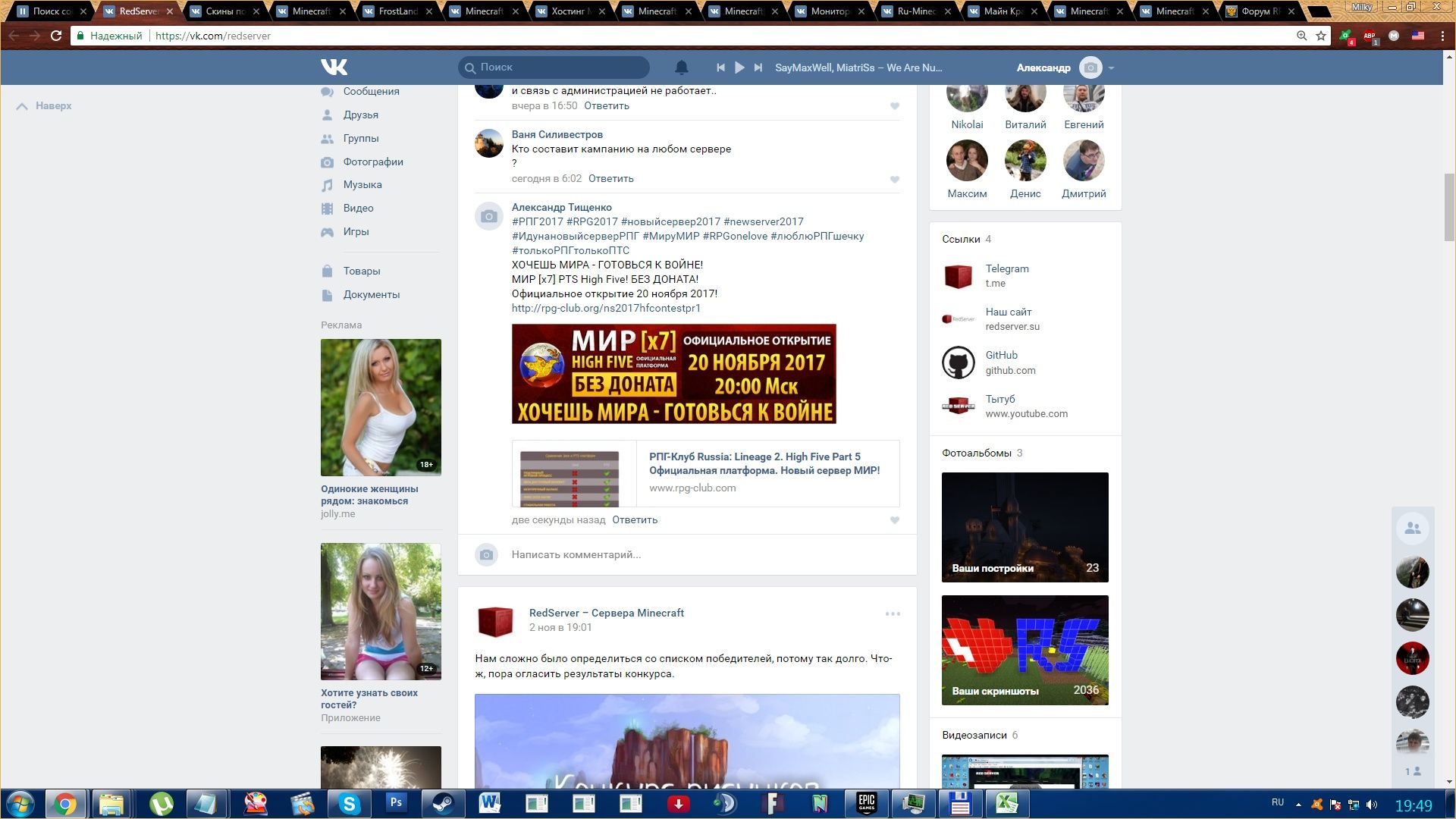Screen dimensions: 1456x819
Task: Go to previous track in header player
Action: [720, 67]
